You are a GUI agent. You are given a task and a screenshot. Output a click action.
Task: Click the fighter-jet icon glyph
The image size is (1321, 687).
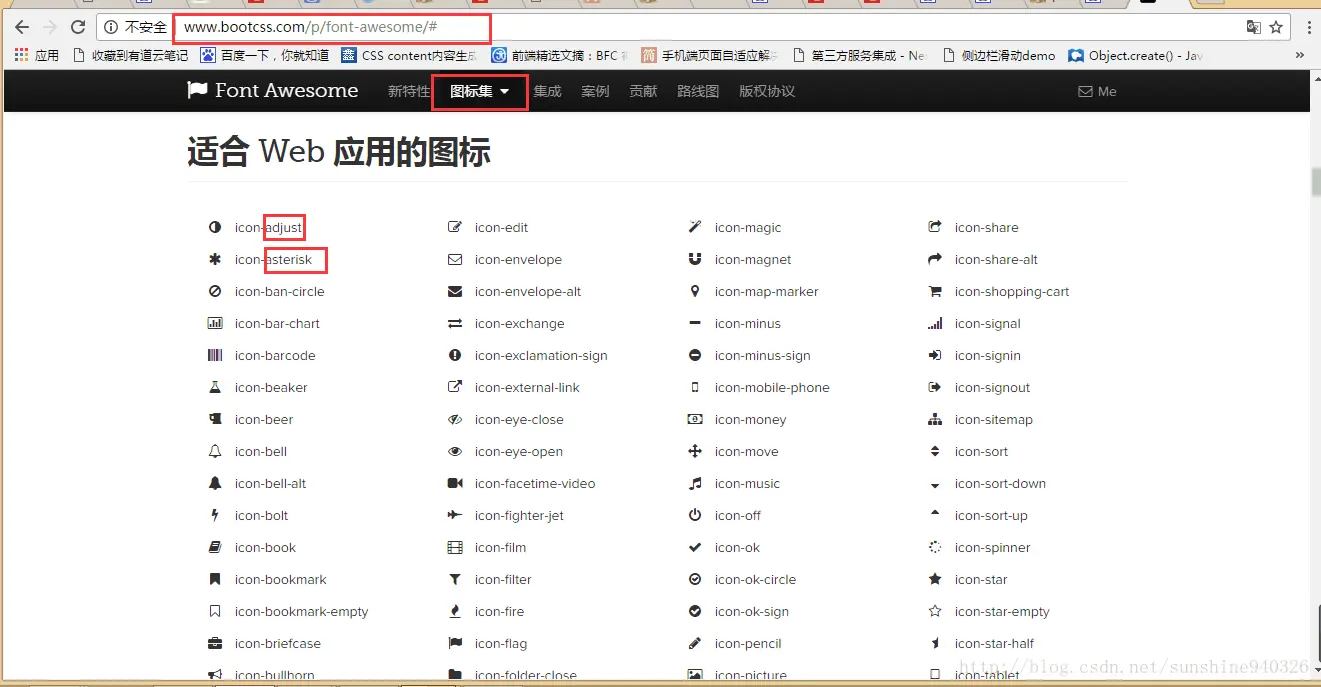[x=455, y=515]
